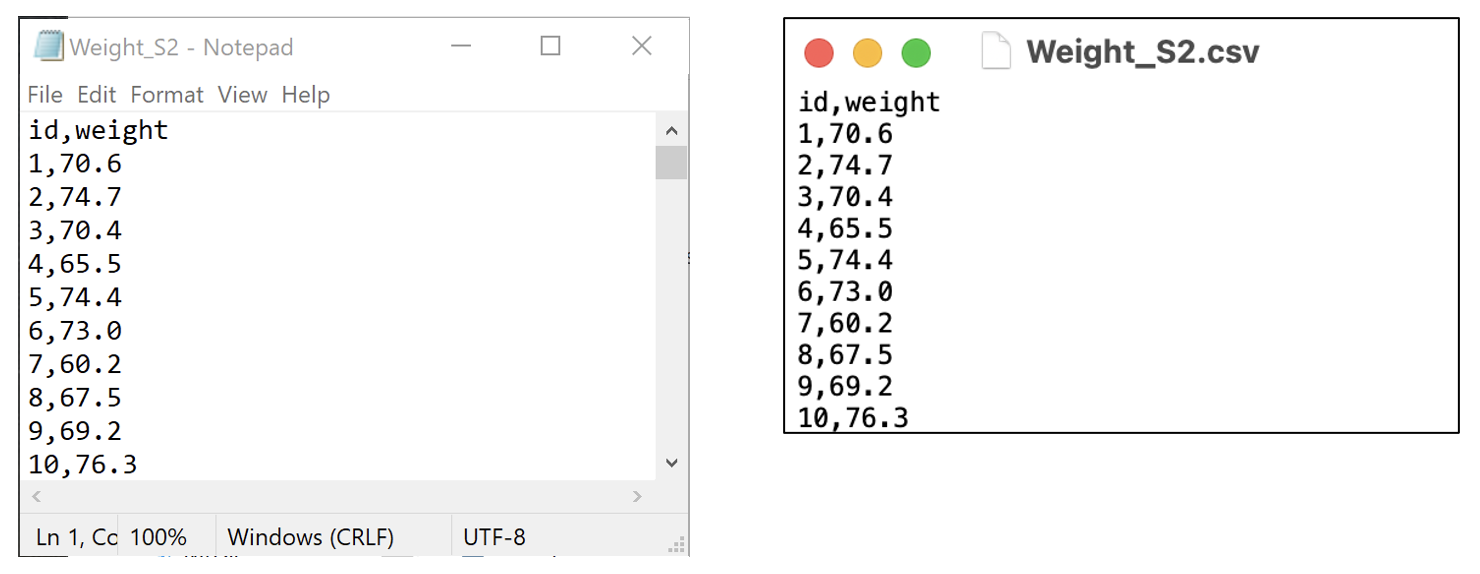Image resolution: width=1480 pixels, height=574 pixels.
Task: Click the vertical scrollbar thumb in Notepad
Action: [x=671, y=163]
